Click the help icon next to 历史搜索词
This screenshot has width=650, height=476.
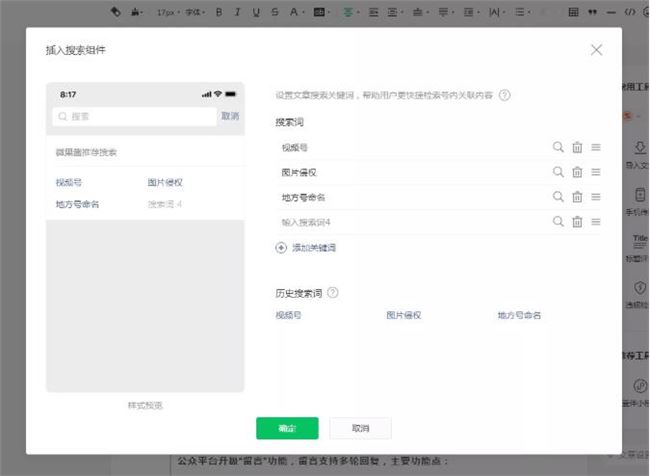(x=332, y=293)
